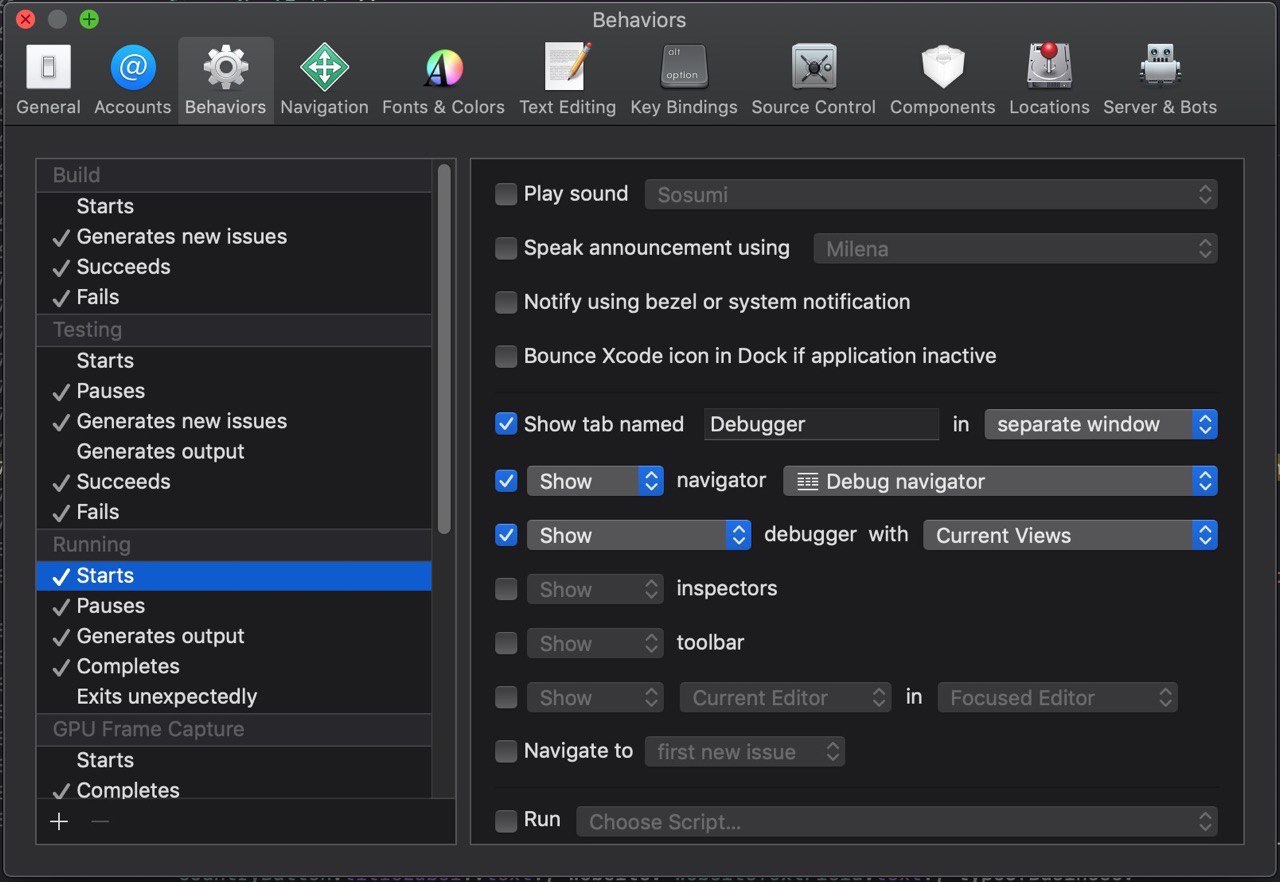Click the Debugger tab name field
This screenshot has height=882, width=1280.
(x=821, y=424)
